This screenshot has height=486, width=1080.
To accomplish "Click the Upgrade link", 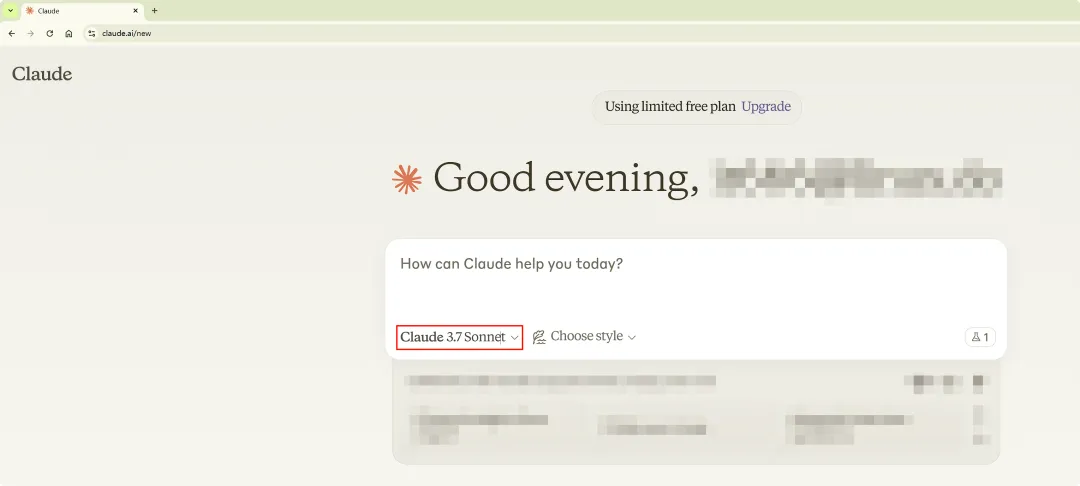I will 766,107.
